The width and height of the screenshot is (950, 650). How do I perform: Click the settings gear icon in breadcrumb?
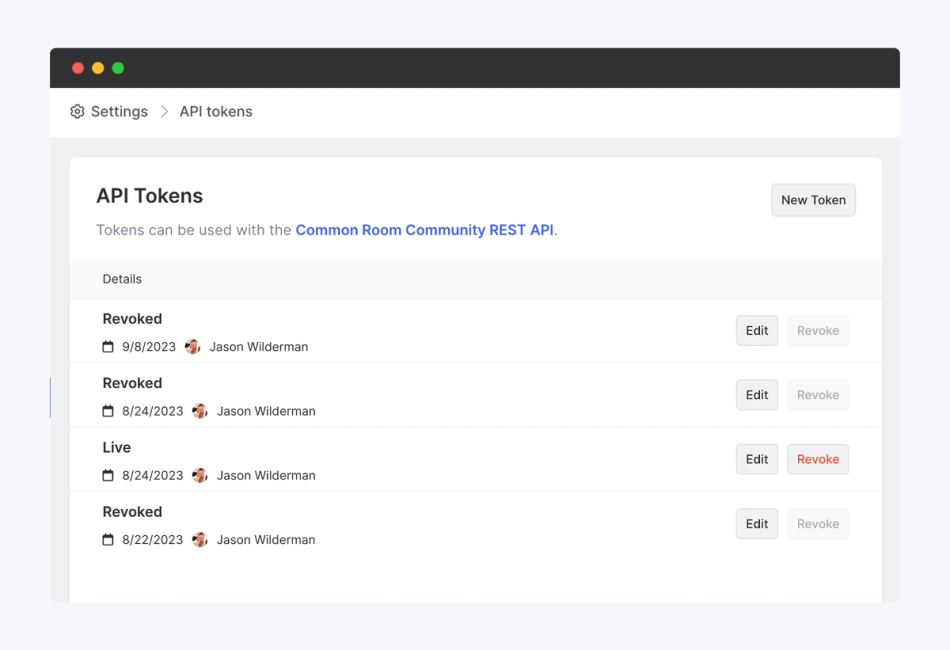click(77, 111)
